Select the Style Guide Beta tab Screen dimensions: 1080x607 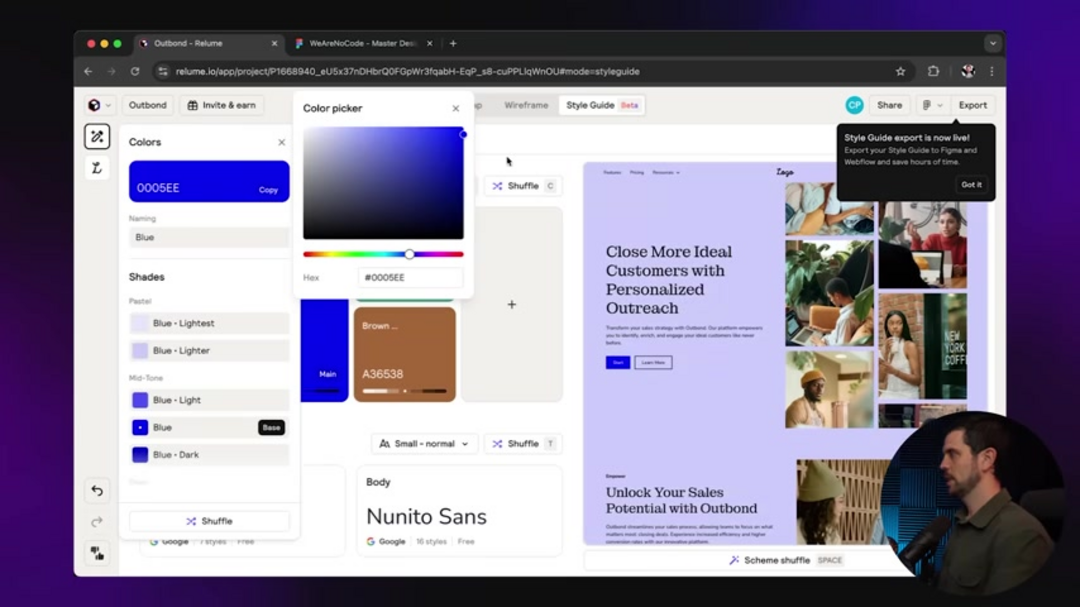click(601, 105)
